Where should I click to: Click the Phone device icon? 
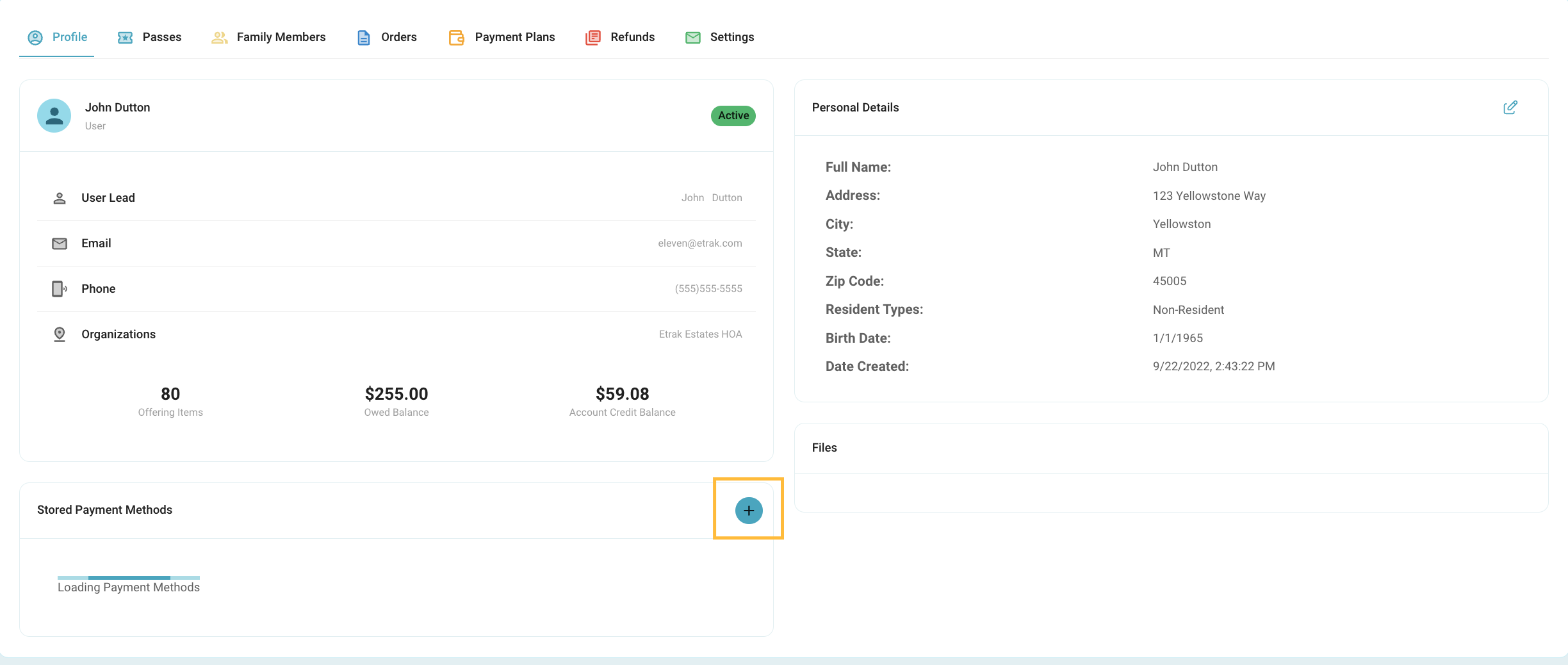tap(60, 289)
